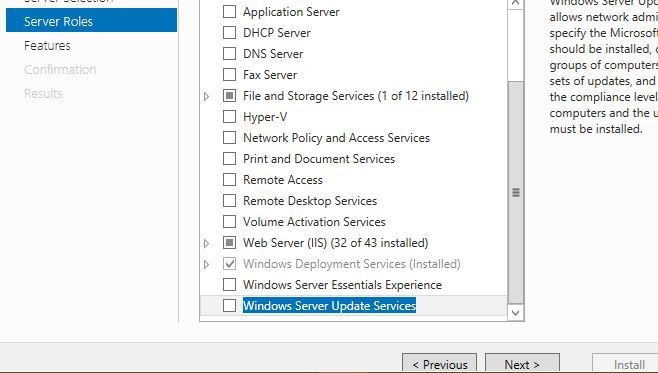Screen dimensions: 658x373
Task: Select the Fax Server checkbox
Action: (229, 75)
